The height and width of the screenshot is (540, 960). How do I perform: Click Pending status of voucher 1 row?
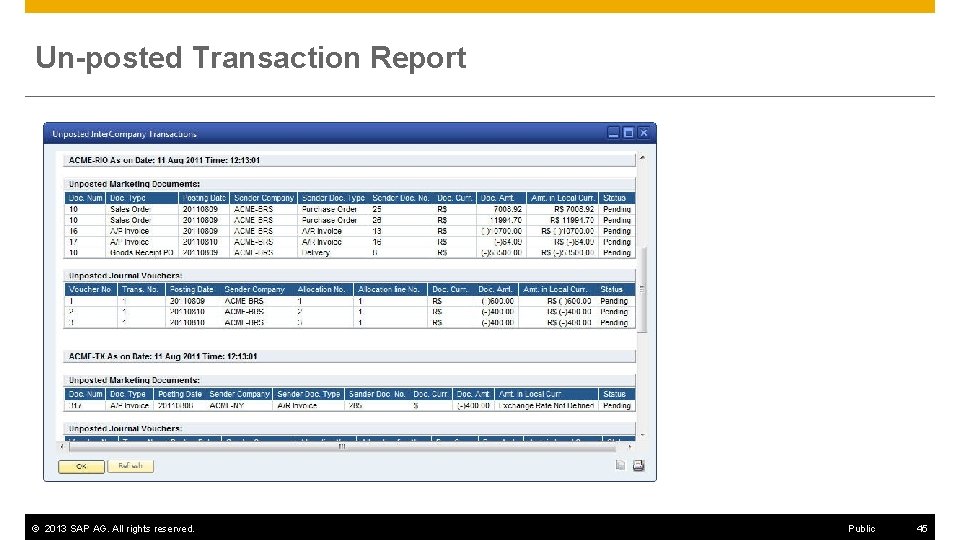614,301
